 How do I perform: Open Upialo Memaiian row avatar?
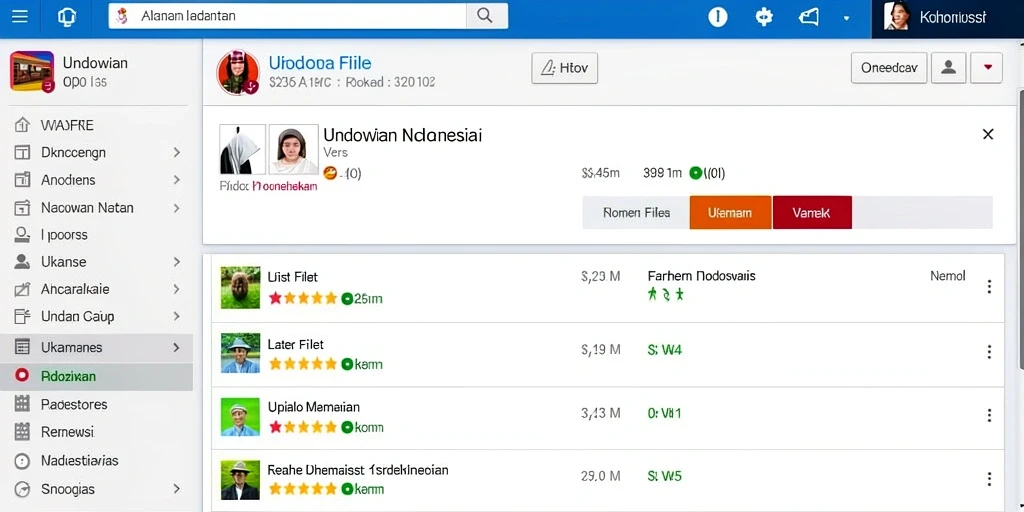[x=240, y=417]
